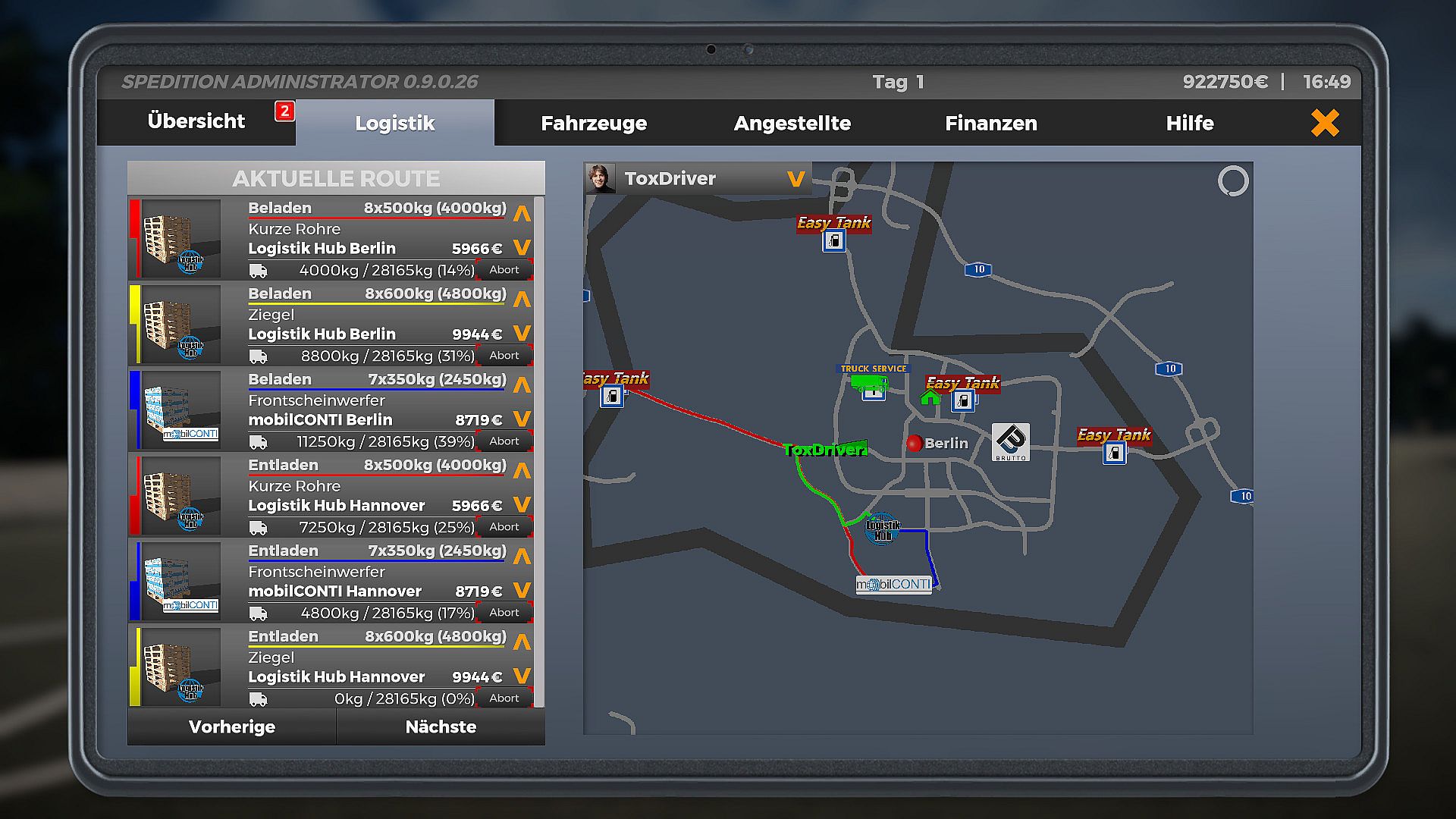Image resolution: width=1456 pixels, height=819 pixels.
Task: Click the red Berlin city pin
Action: tap(915, 443)
